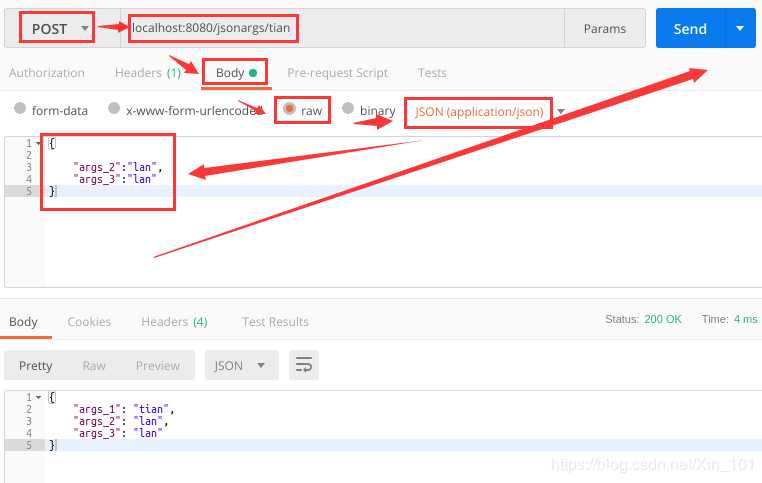Click line number 5 in request editor gutter

29,191
